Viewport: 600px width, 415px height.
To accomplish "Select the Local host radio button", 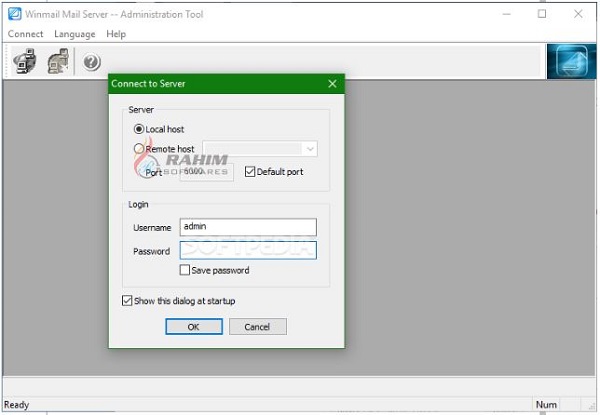I will click(x=139, y=129).
